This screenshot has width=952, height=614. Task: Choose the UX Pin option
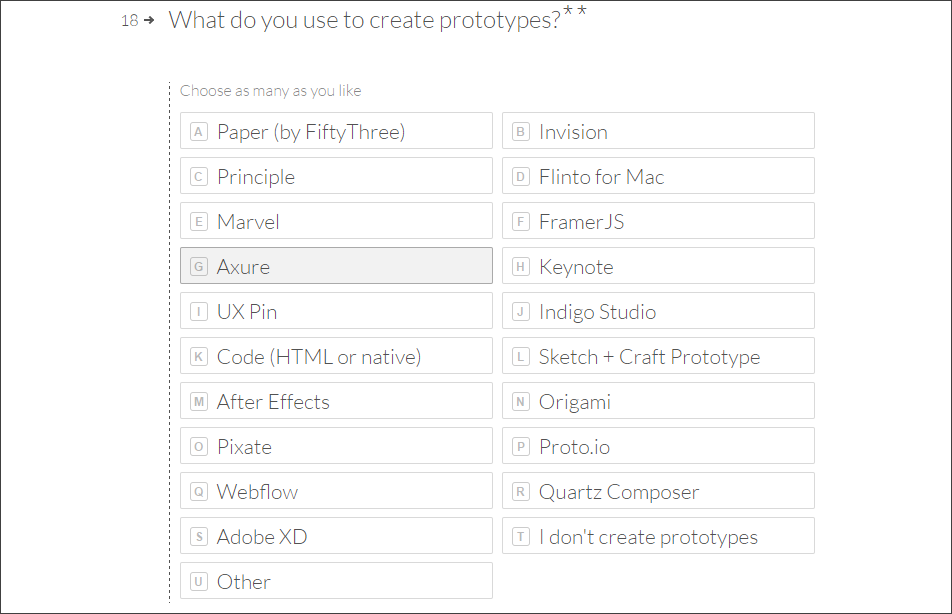[336, 311]
